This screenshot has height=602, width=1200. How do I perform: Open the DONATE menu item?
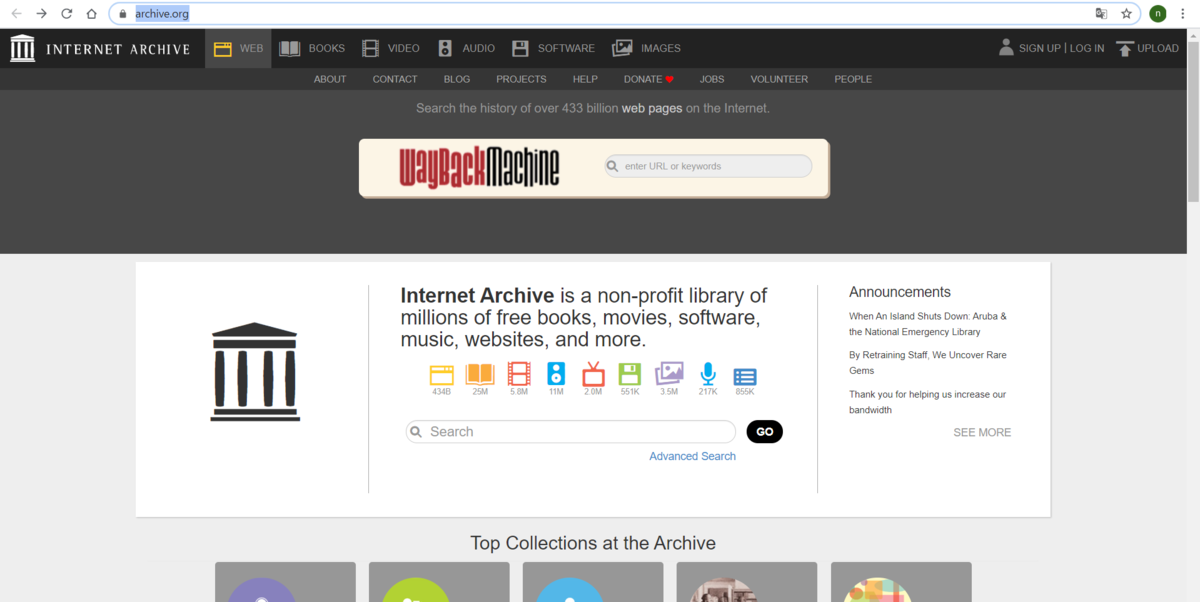click(649, 79)
